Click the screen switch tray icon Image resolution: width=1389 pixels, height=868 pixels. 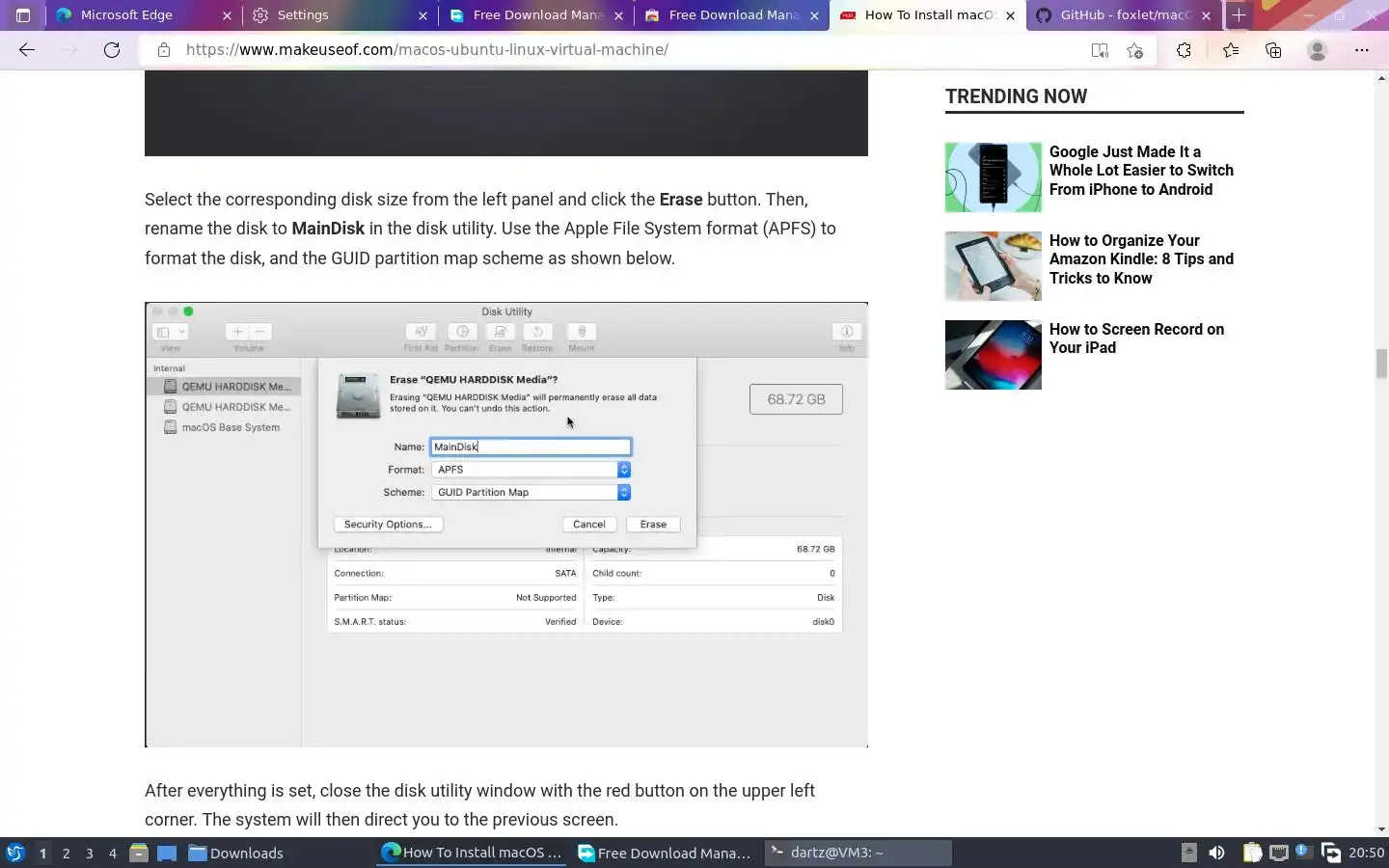click(1331, 853)
